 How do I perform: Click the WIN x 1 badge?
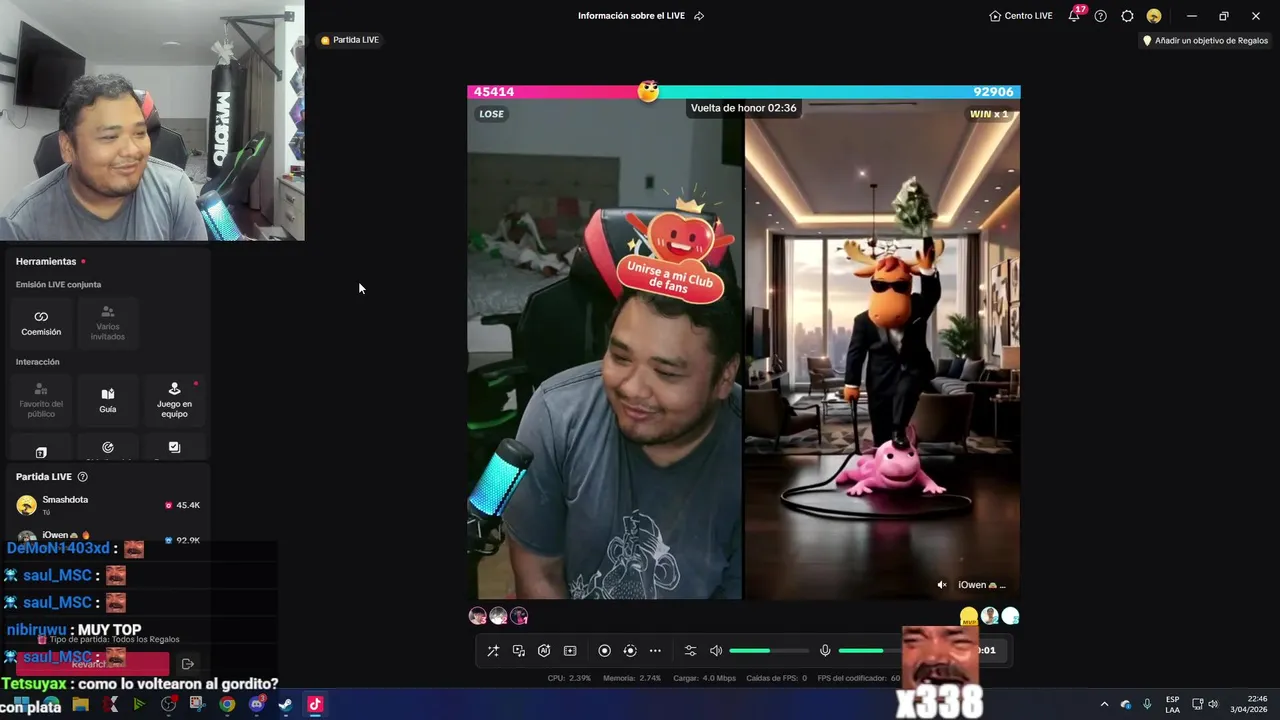click(988, 114)
